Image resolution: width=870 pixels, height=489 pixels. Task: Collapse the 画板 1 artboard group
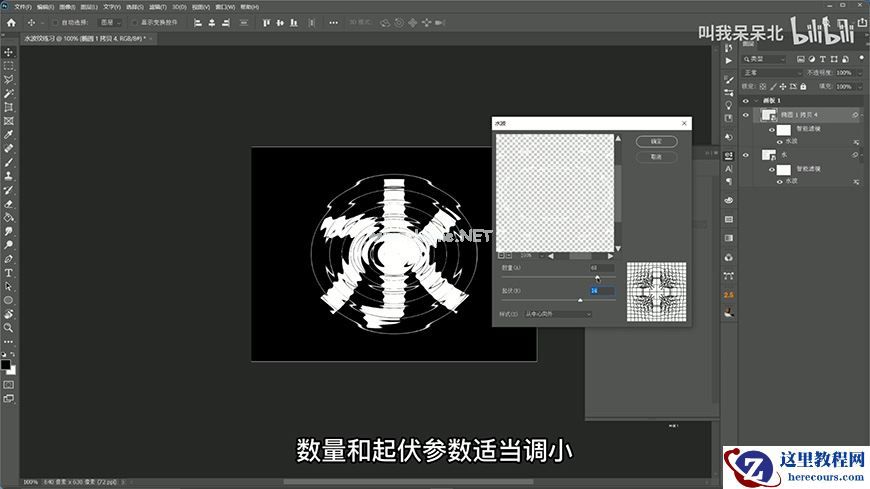point(756,100)
